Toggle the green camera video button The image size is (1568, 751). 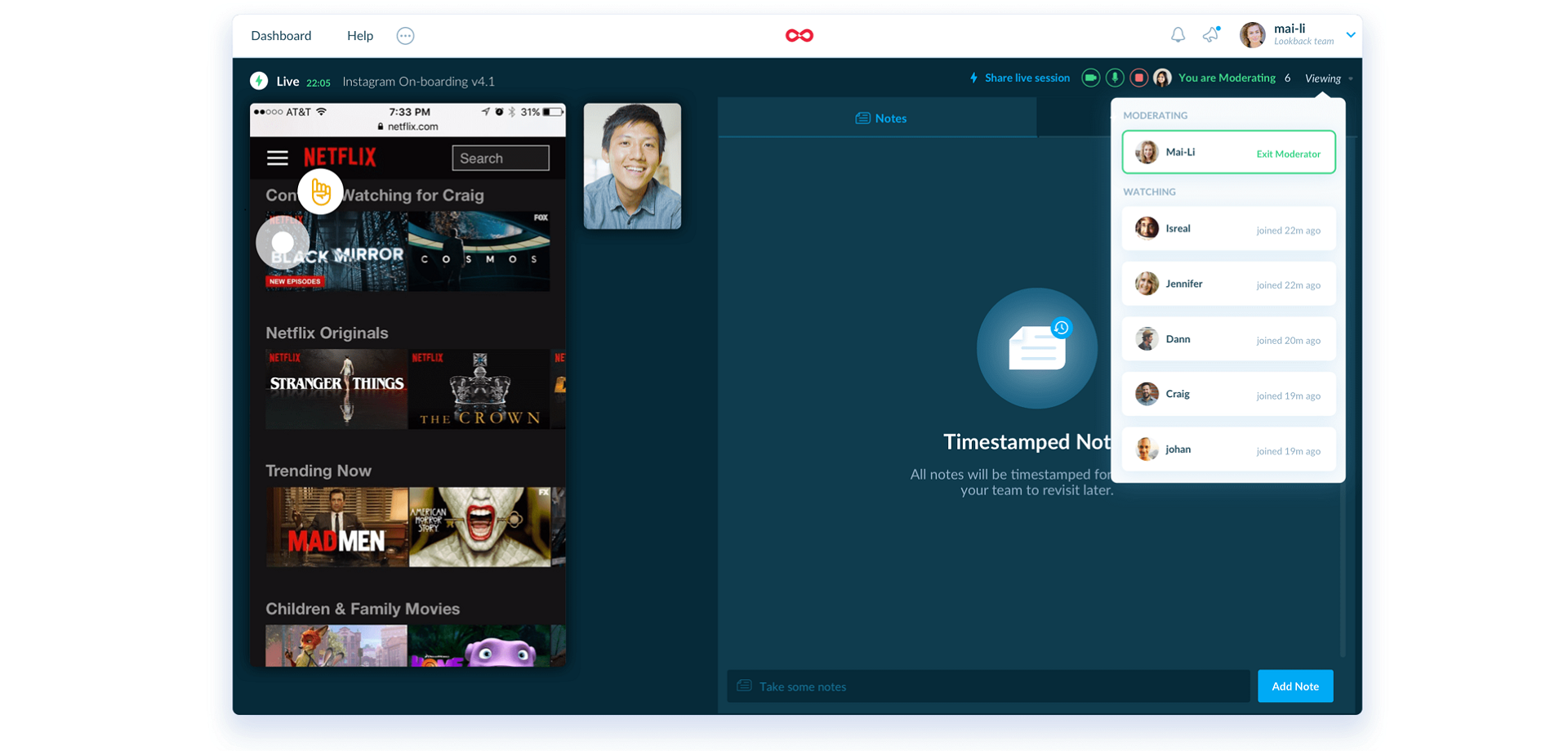[x=1090, y=78]
